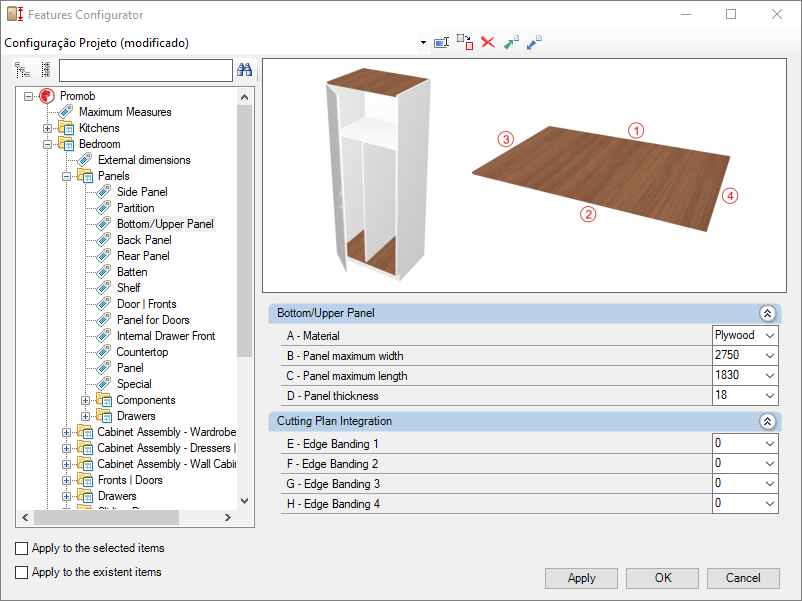Click the green arrow export icon
The image size is (802, 601).
(x=511, y=42)
